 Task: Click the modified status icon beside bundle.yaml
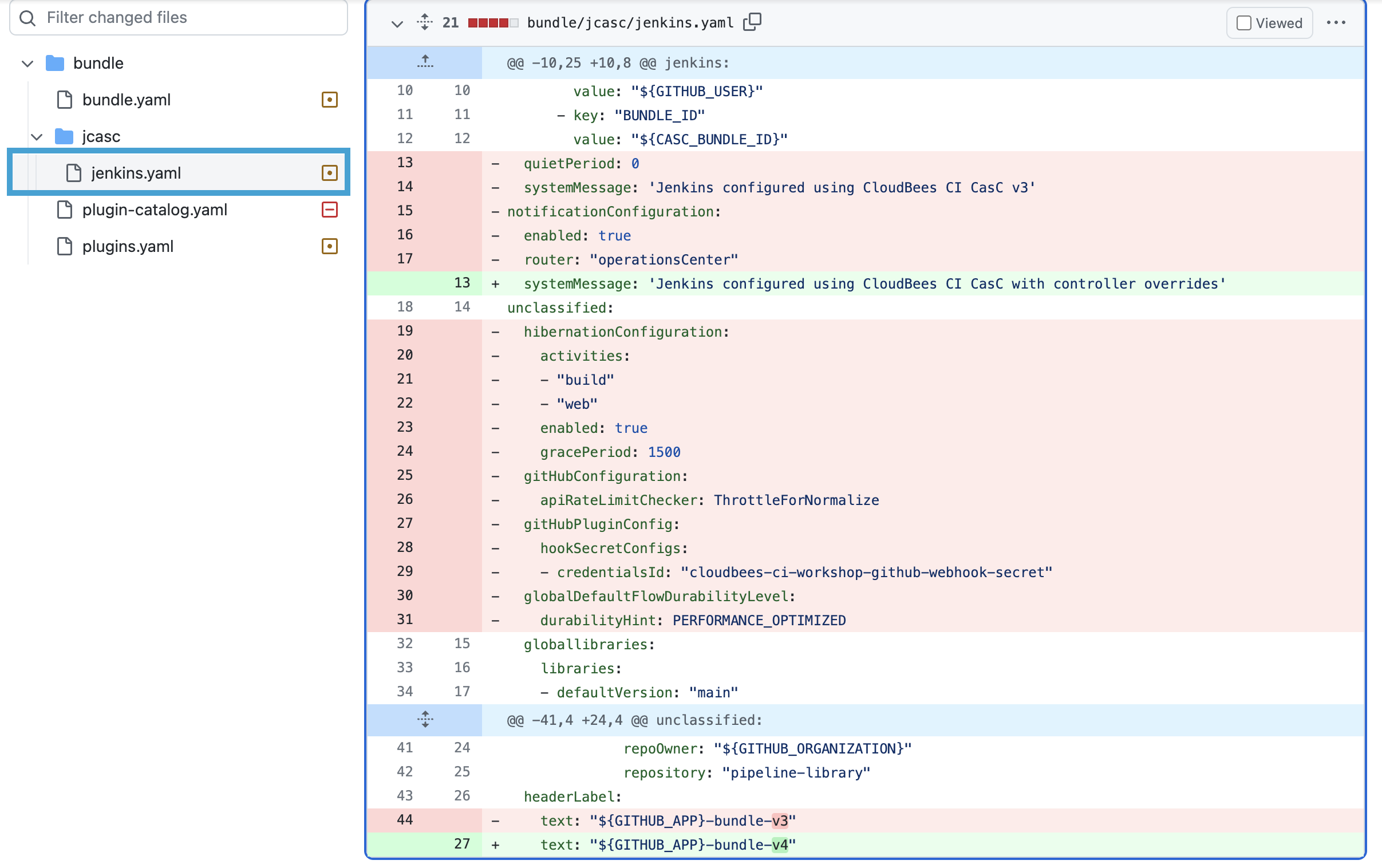(329, 99)
